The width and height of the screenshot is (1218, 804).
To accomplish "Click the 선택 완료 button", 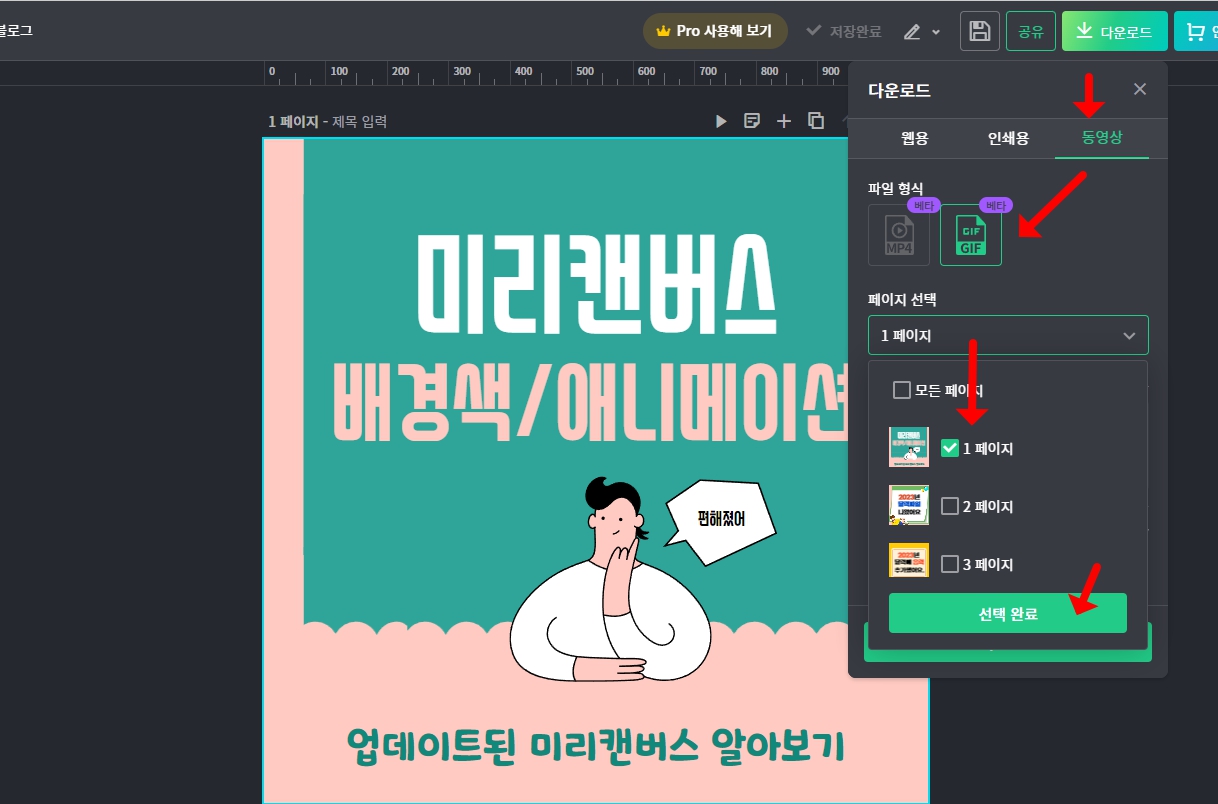I will [1008, 613].
